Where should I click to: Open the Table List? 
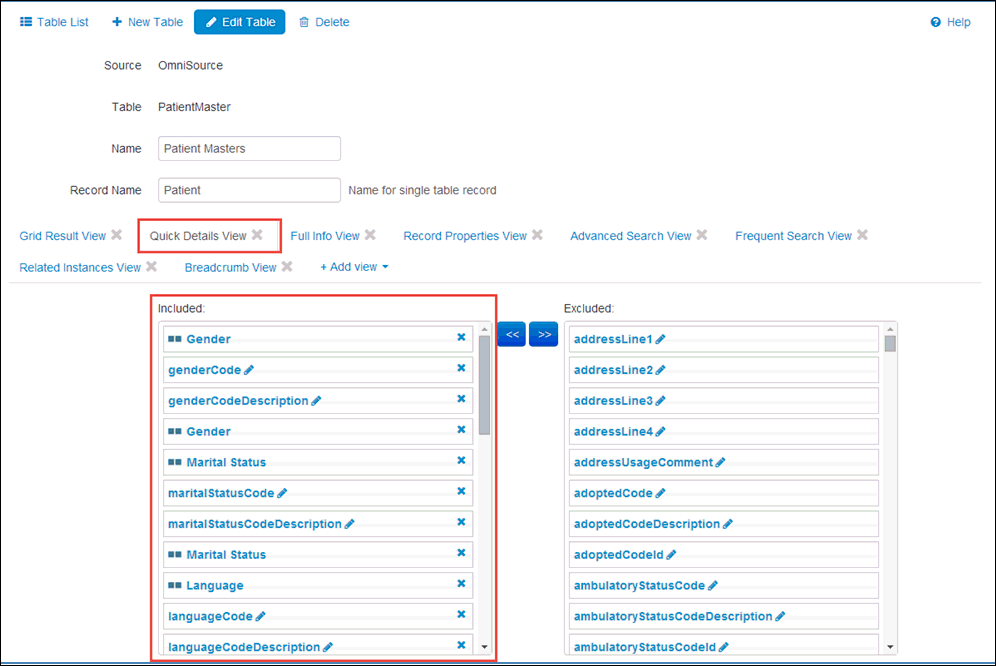54,22
